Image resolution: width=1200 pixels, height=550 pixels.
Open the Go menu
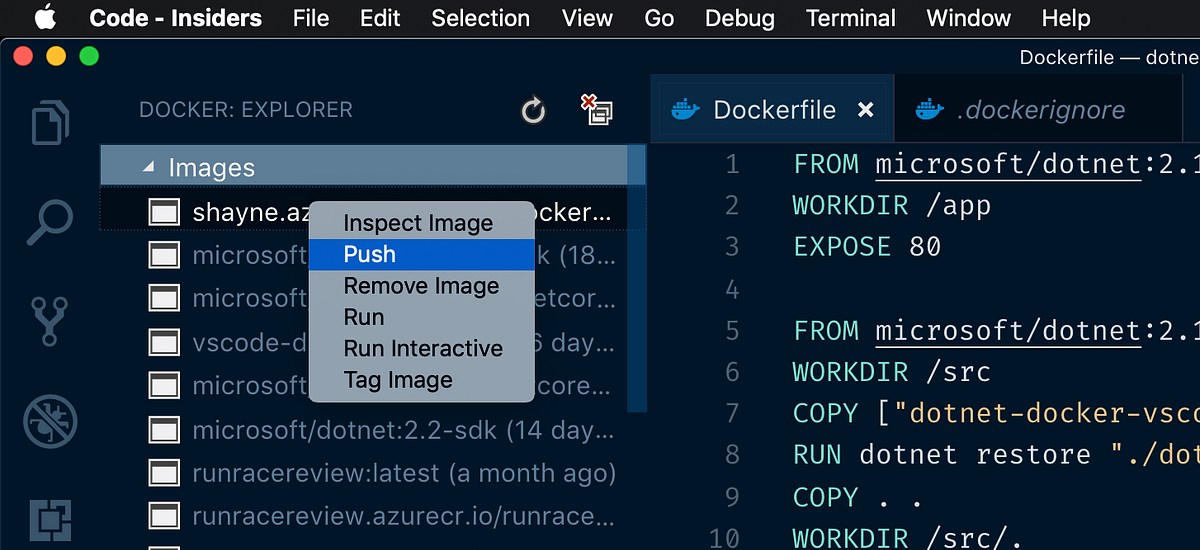[x=659, y=18]
